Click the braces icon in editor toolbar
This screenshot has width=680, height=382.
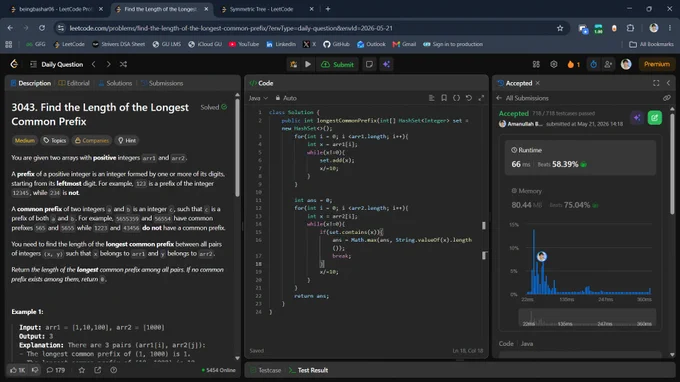coord(457,98)
